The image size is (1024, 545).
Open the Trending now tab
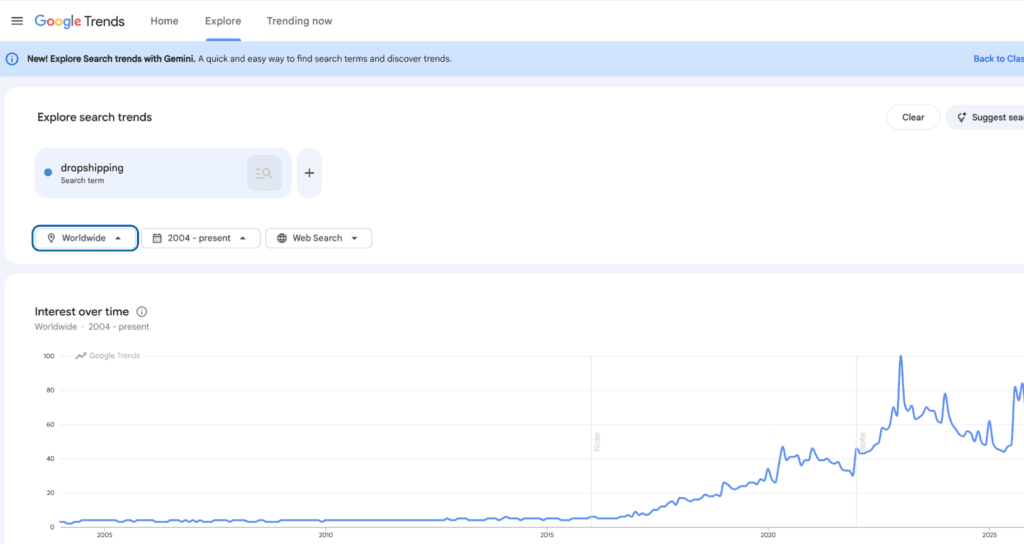[x=299, y=21]
